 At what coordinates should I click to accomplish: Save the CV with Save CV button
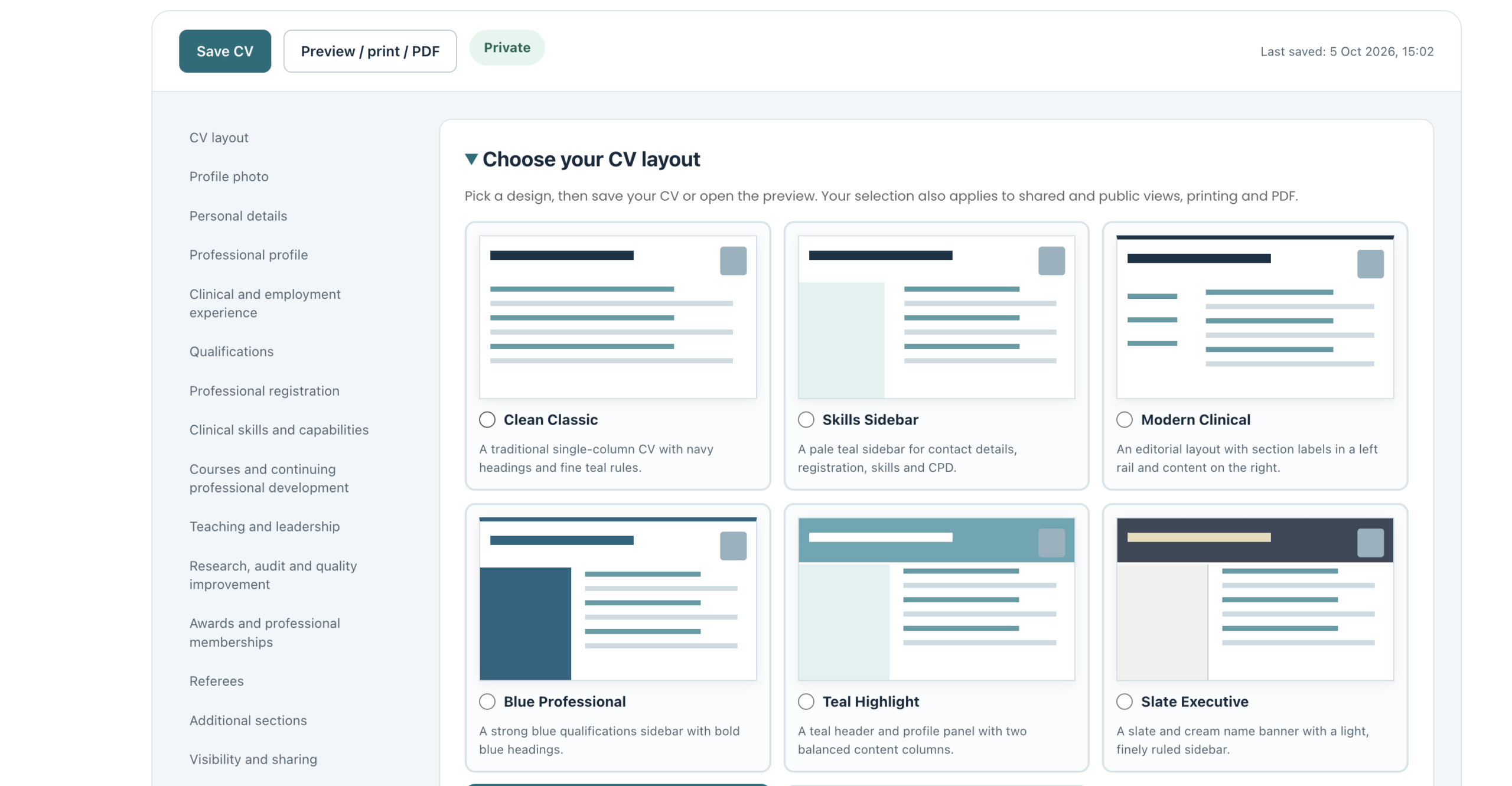[224, 51]
